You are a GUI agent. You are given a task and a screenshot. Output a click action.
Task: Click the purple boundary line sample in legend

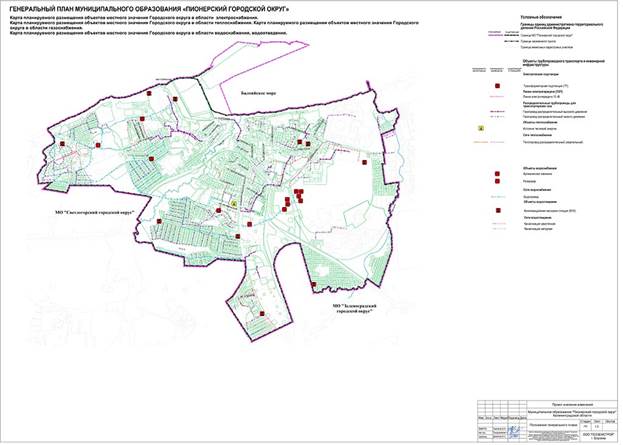coord(495,35)
